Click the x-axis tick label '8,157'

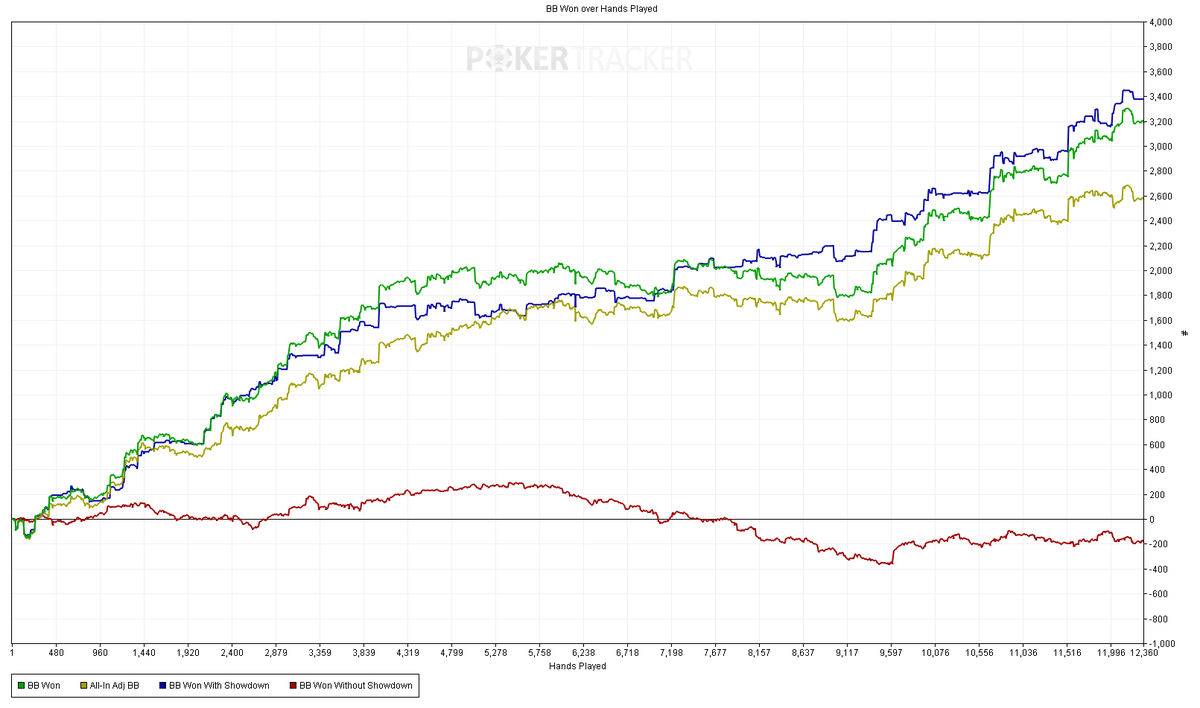click(759, 653)
